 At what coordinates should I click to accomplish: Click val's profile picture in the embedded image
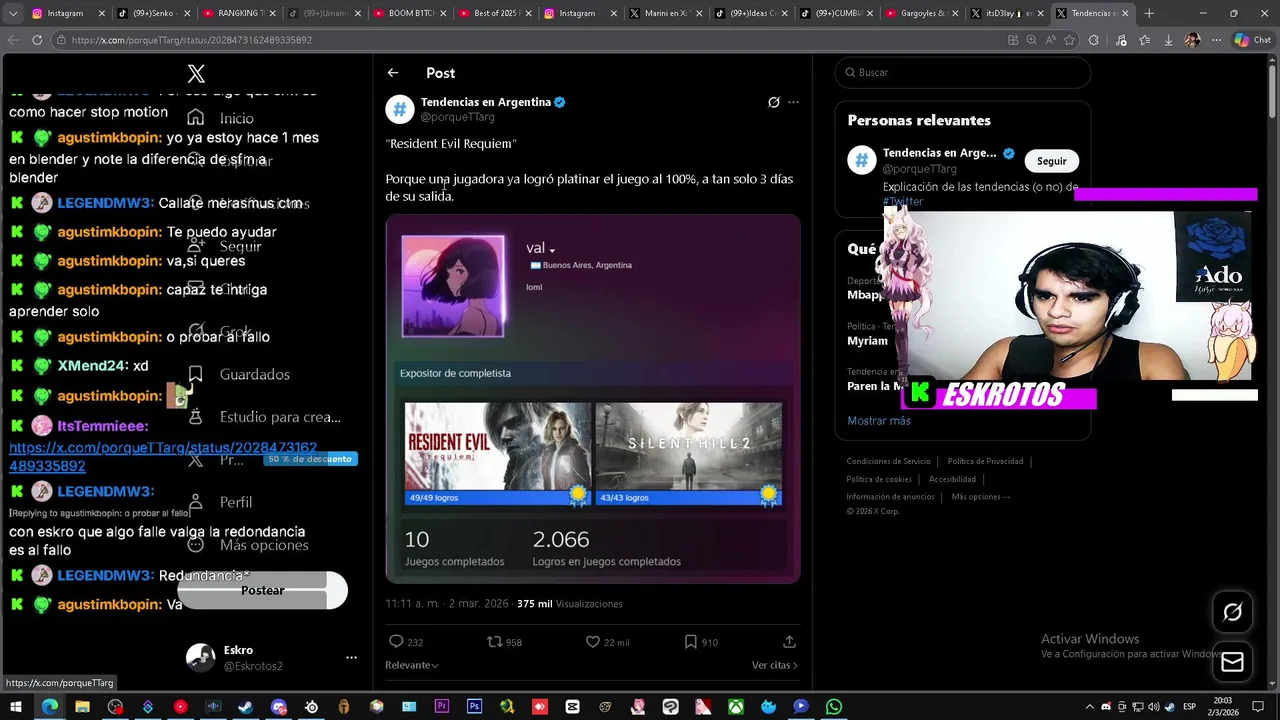coord(453,287)
